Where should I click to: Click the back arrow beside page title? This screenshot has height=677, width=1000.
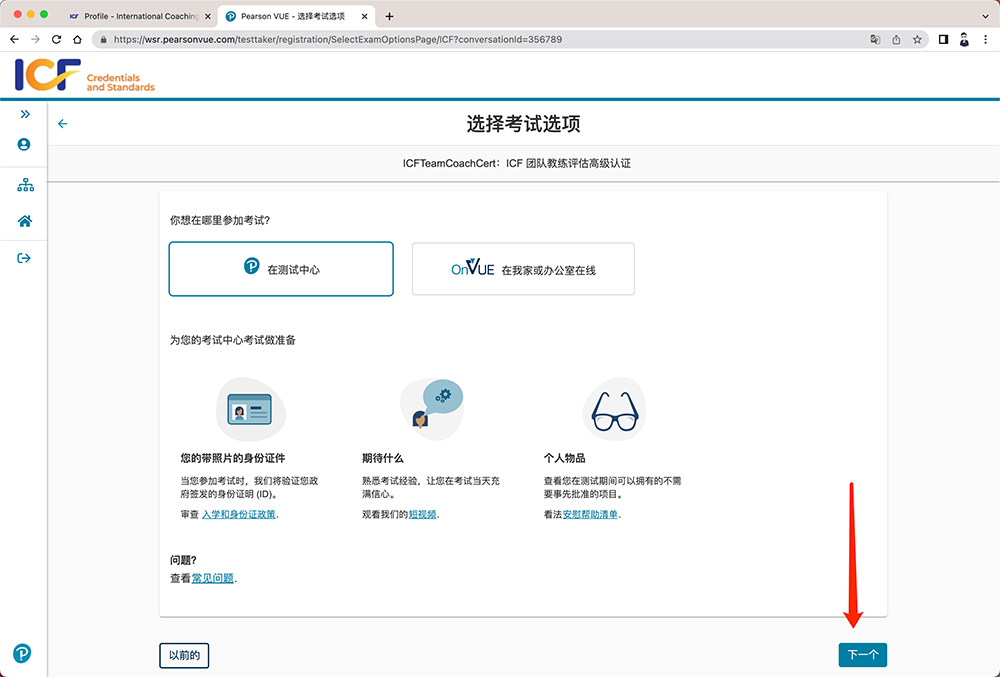63,124
